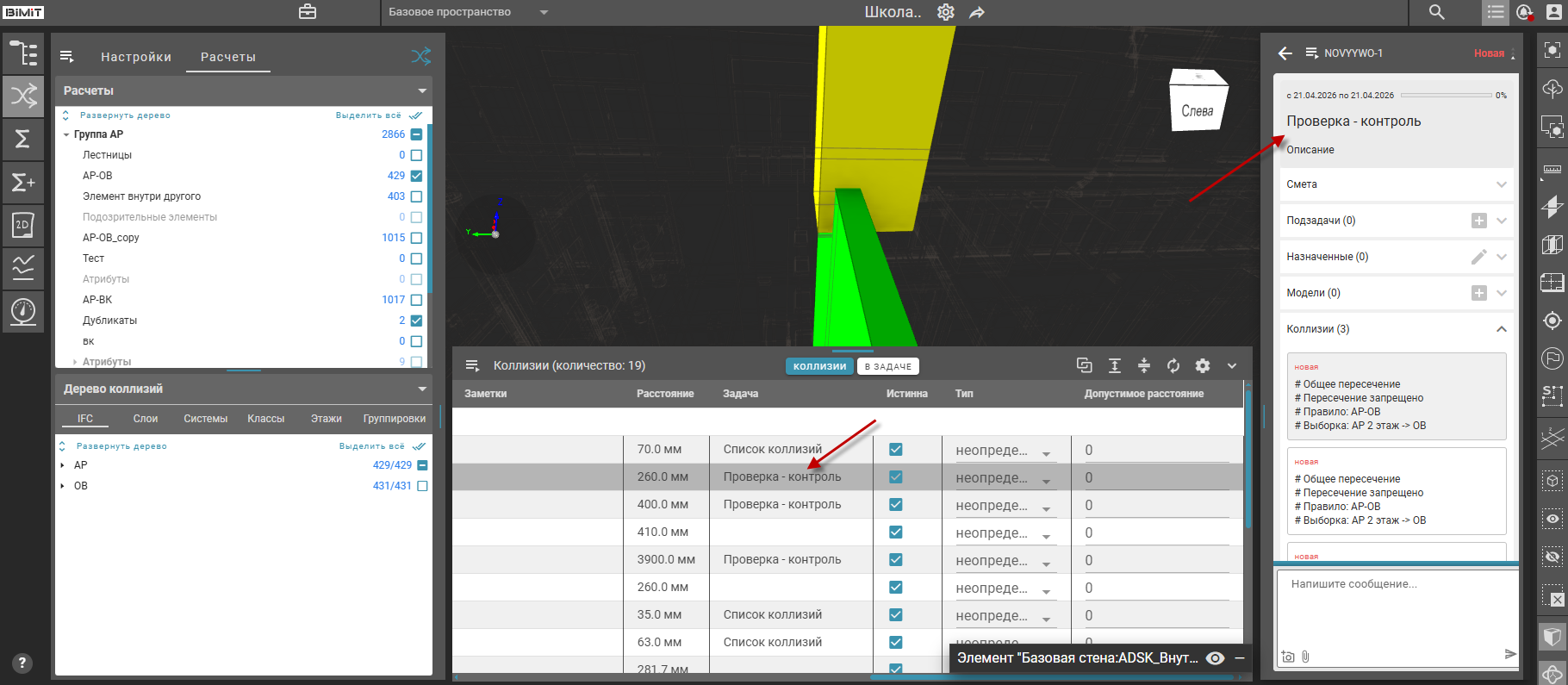Select the Этажи tab in collision tree
The width and height of the screenshot is (1568, 685).
pyautogui.click(x=326, y=419)
